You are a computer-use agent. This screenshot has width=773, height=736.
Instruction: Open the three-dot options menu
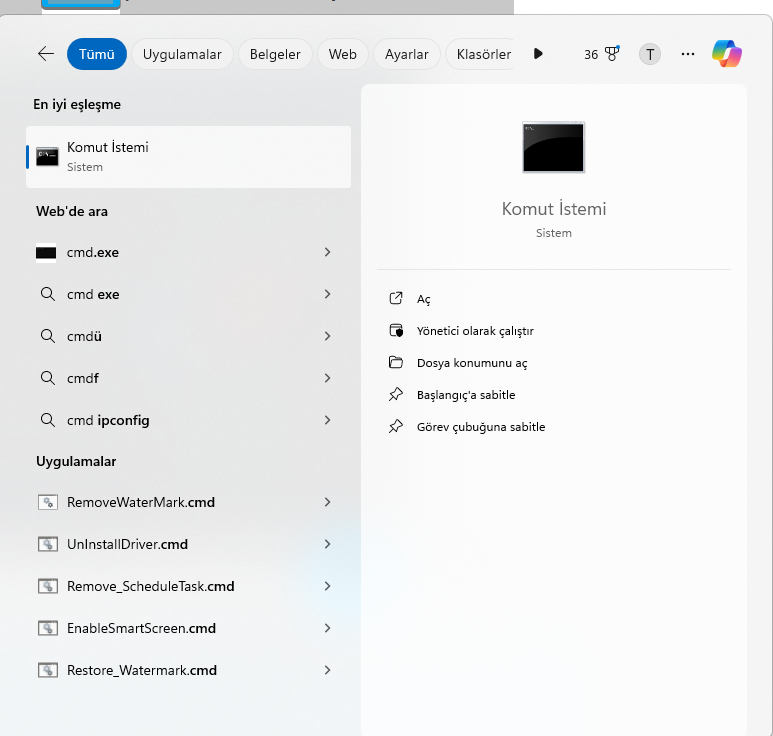pos(688,54)
